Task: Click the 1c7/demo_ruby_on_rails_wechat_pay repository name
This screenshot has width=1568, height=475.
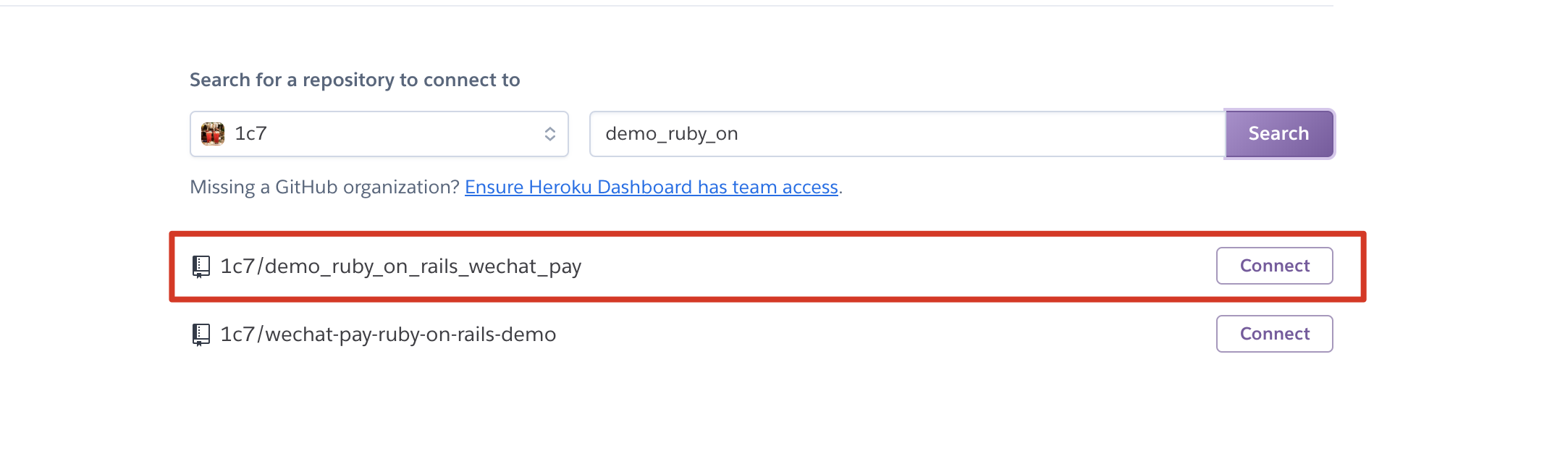Action: (x=400, y=266)
